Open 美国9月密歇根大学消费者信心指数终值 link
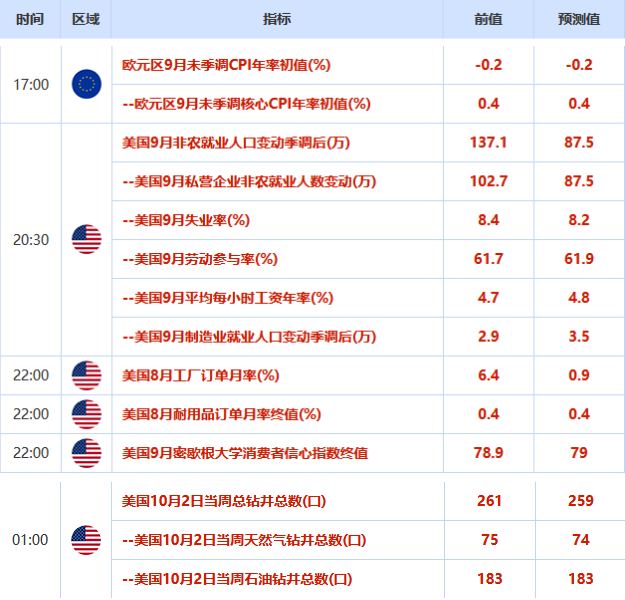The width and height of the screenshot is (625, 600). click(245, 453)
